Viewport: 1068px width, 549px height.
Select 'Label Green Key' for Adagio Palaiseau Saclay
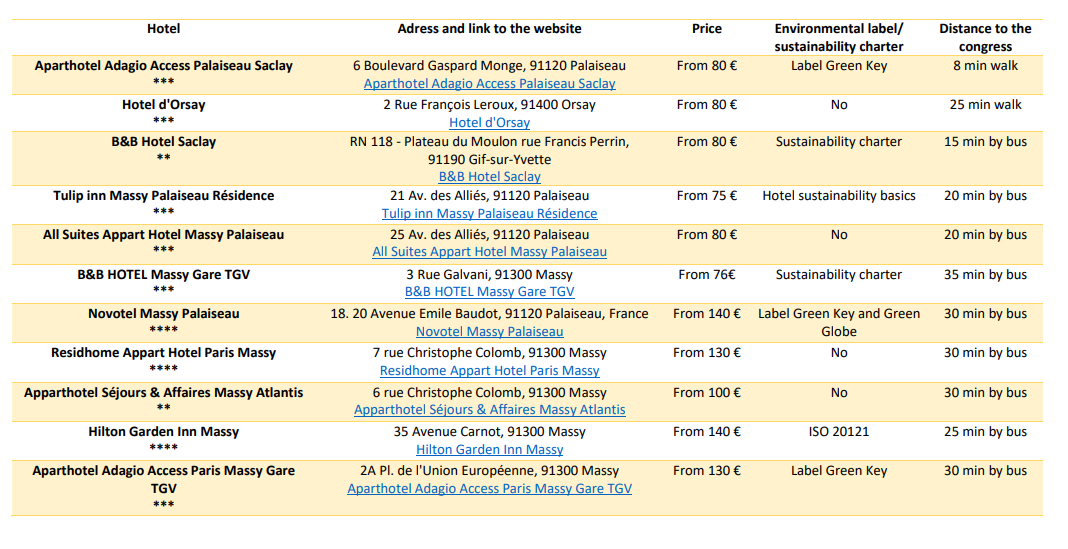(x=838, y=66)
